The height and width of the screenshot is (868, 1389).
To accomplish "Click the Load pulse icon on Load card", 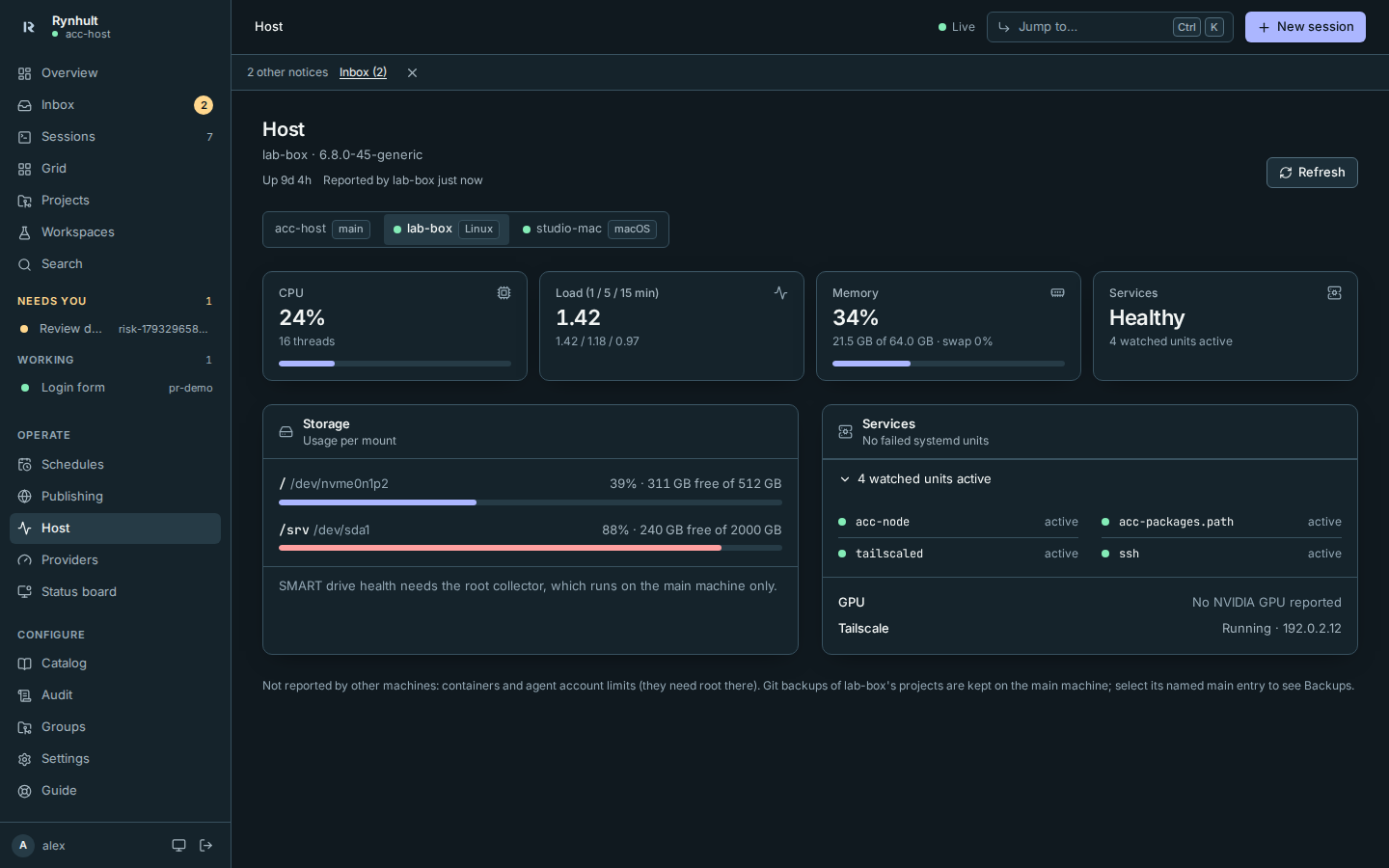I will click(780, 293).
